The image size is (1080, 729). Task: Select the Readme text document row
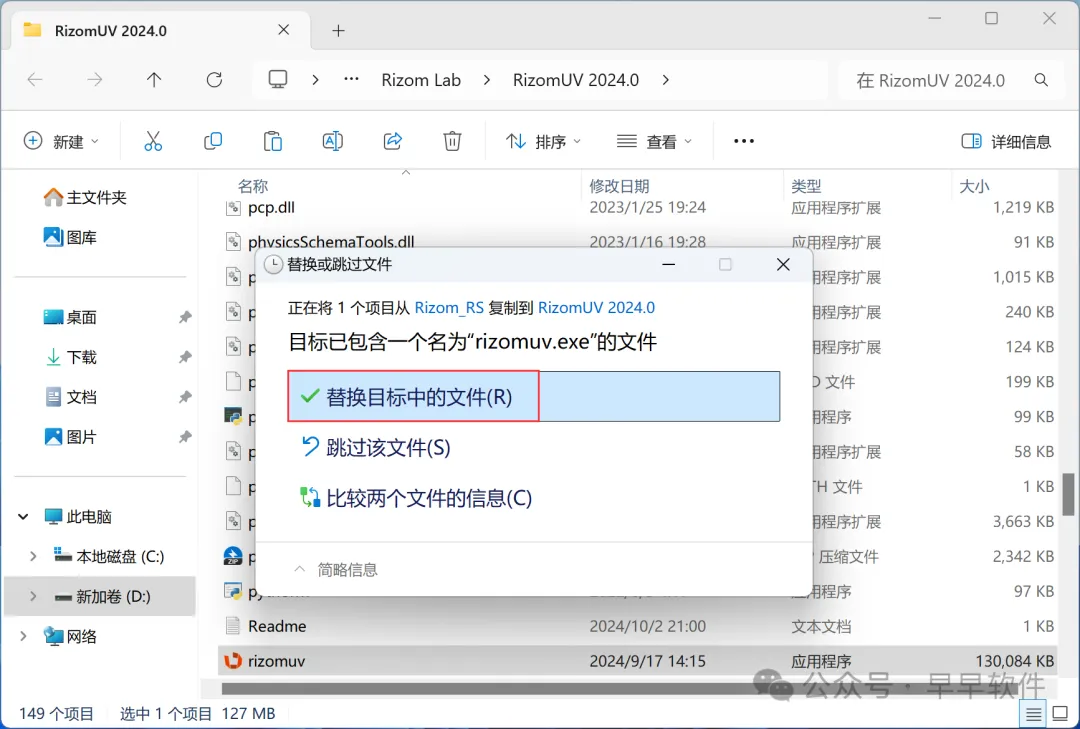[x=637, y=626]
